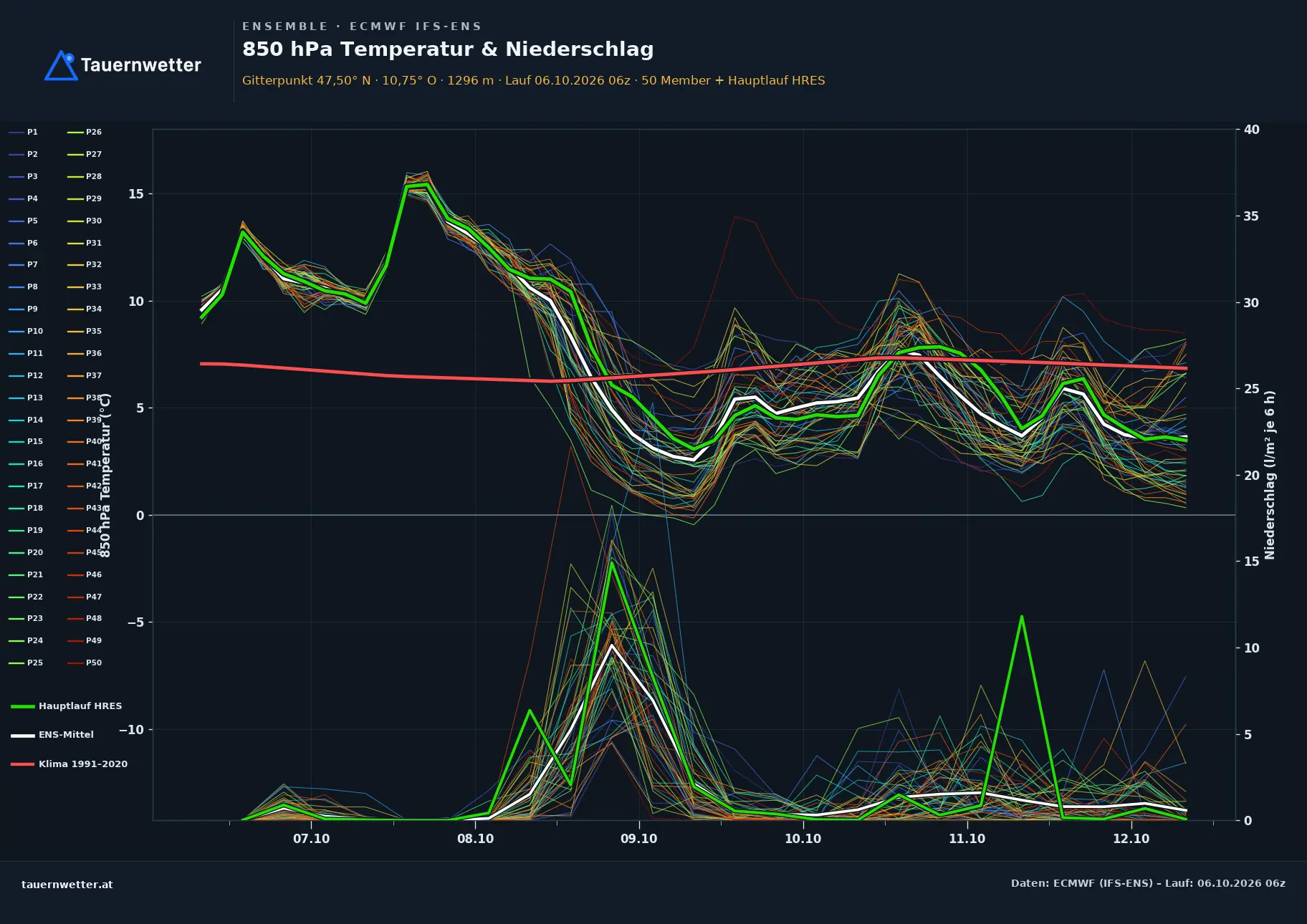Click the P47 member legend entry
This screenshot has height=924, width=1307.
click(x=85, y=597)
